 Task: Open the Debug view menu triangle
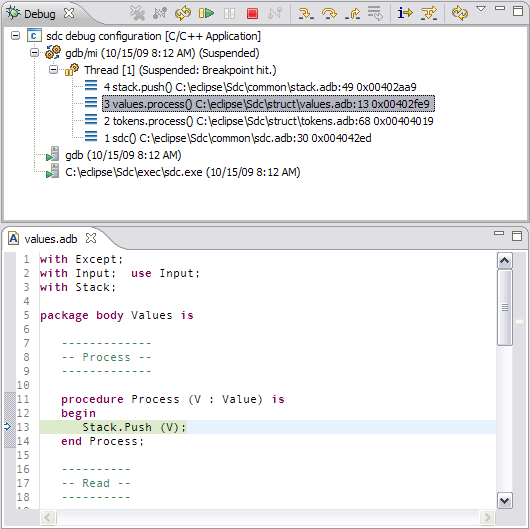pyautogui.click(x=481, y=8)
